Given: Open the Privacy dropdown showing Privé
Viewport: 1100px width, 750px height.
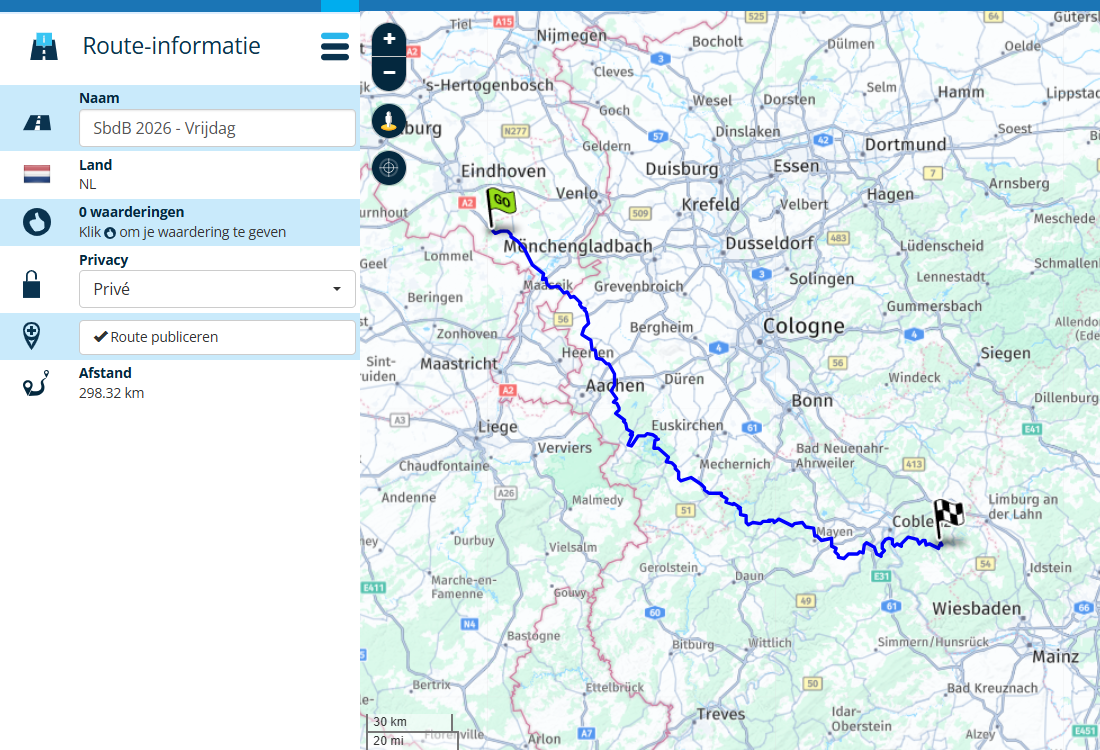Looking at the screenshot, I should (217, 289).
